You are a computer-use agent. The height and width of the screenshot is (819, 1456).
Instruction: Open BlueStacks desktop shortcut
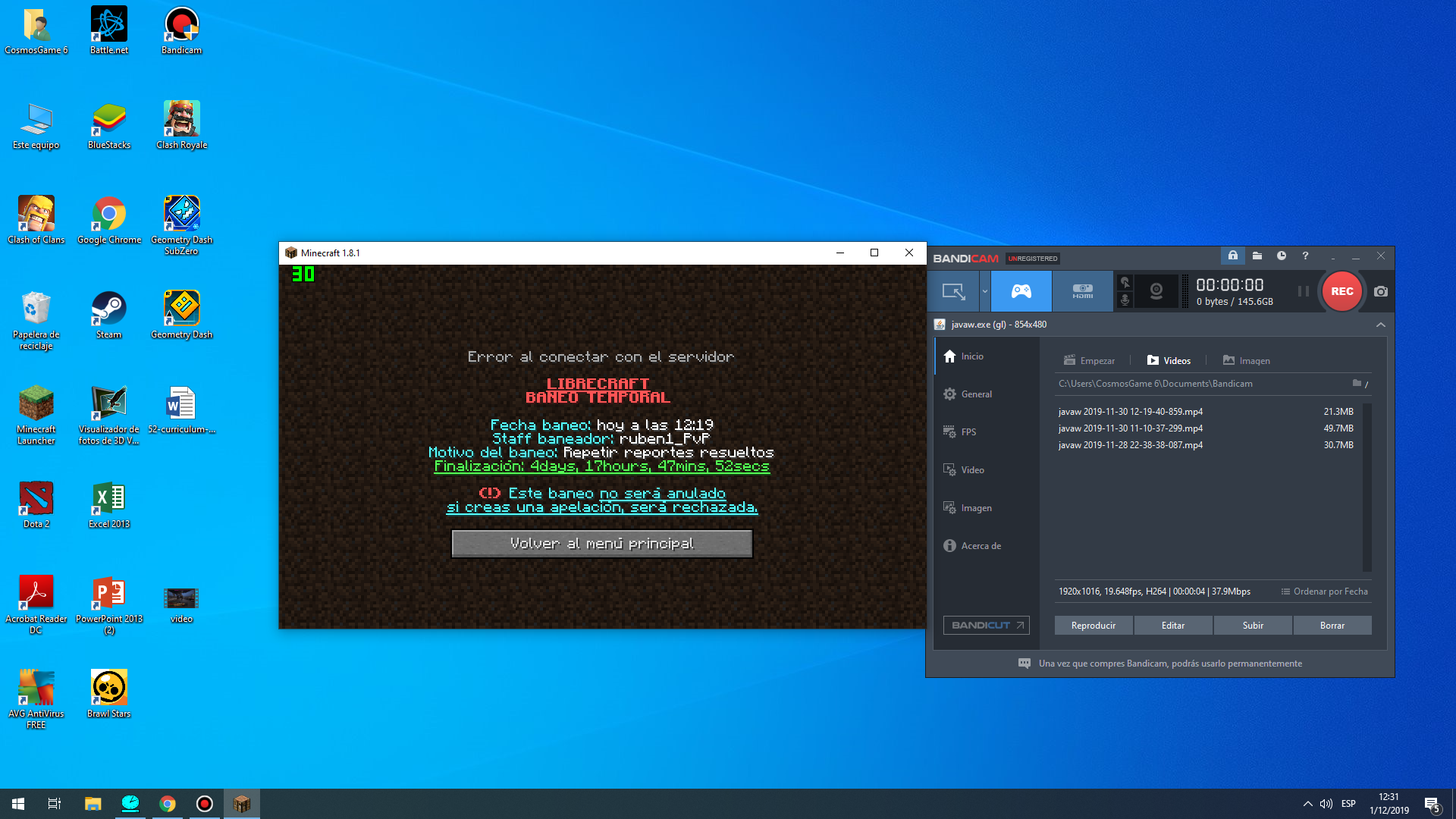[x=109, y=125]
